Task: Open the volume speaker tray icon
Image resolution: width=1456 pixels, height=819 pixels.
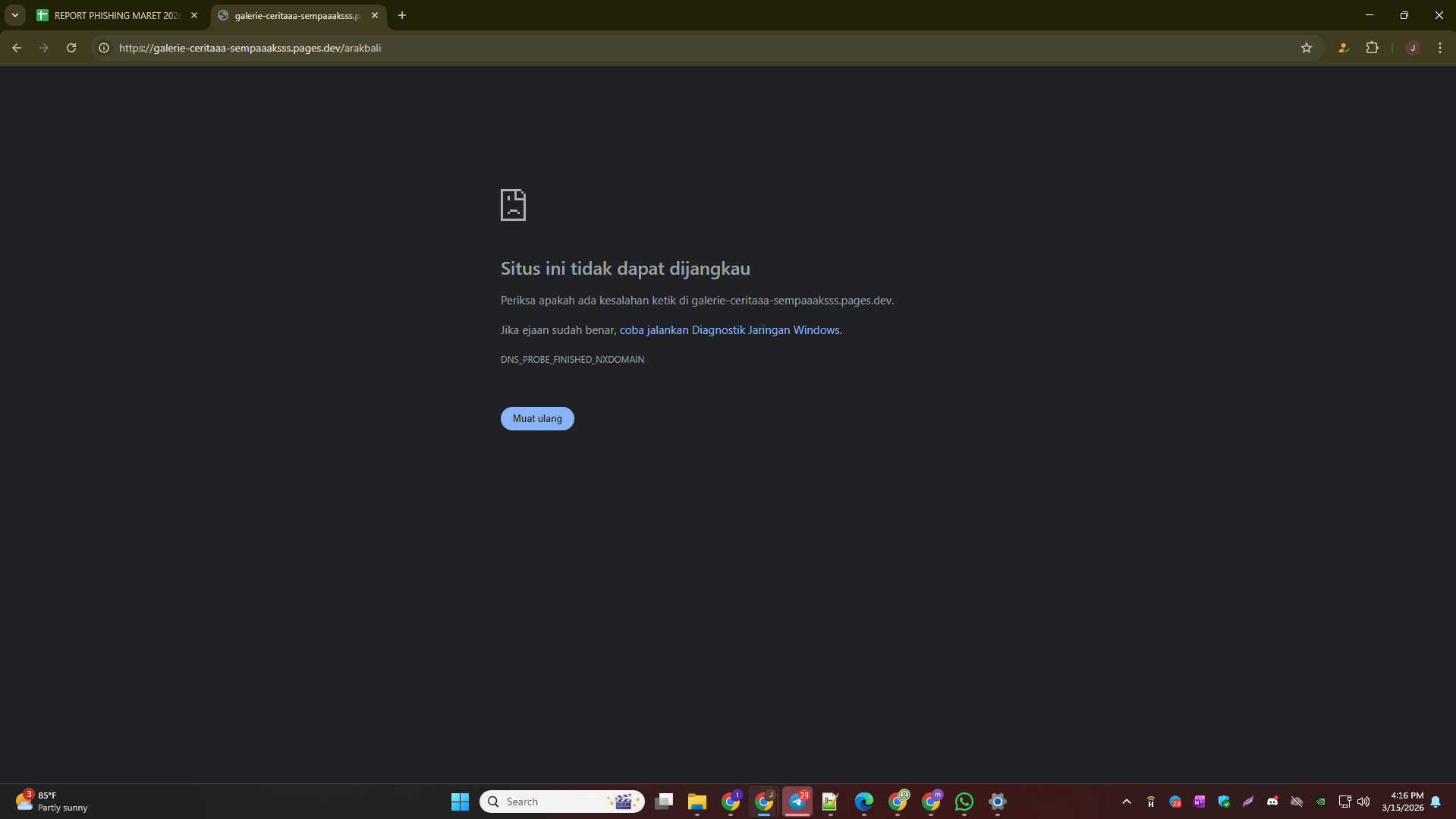Action: (x=1363, y=802)
